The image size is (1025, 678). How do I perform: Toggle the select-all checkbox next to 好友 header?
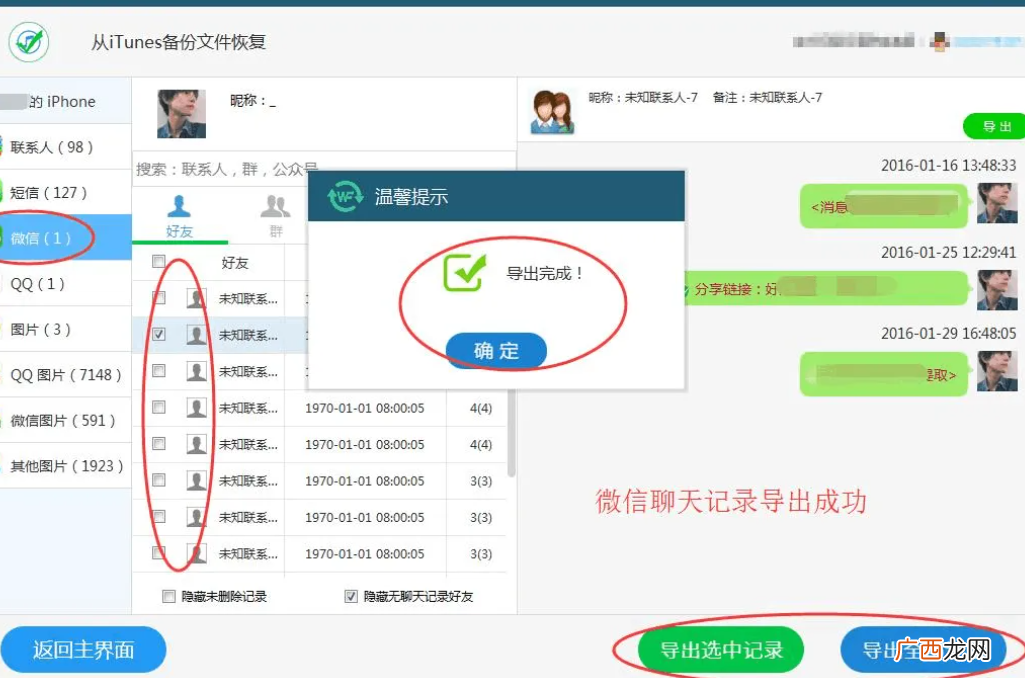tap(158, 262)
